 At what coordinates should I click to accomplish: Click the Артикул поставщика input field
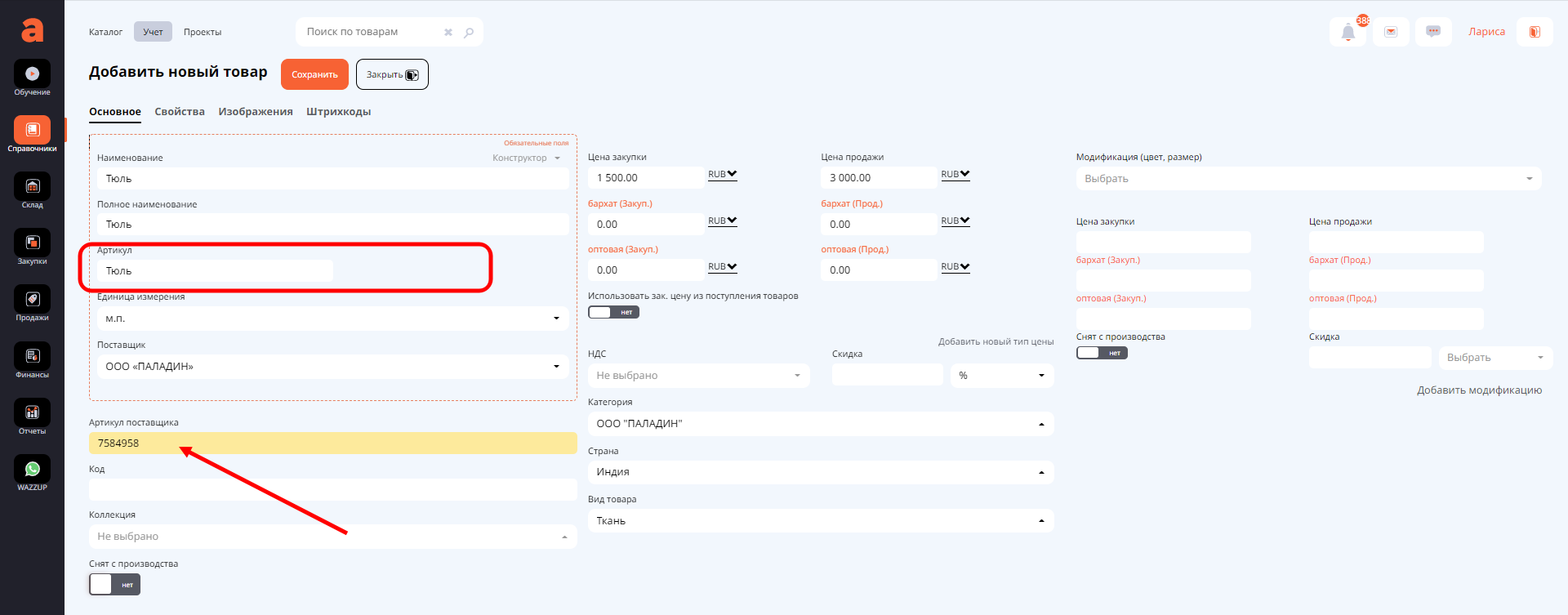coord(332,443)
